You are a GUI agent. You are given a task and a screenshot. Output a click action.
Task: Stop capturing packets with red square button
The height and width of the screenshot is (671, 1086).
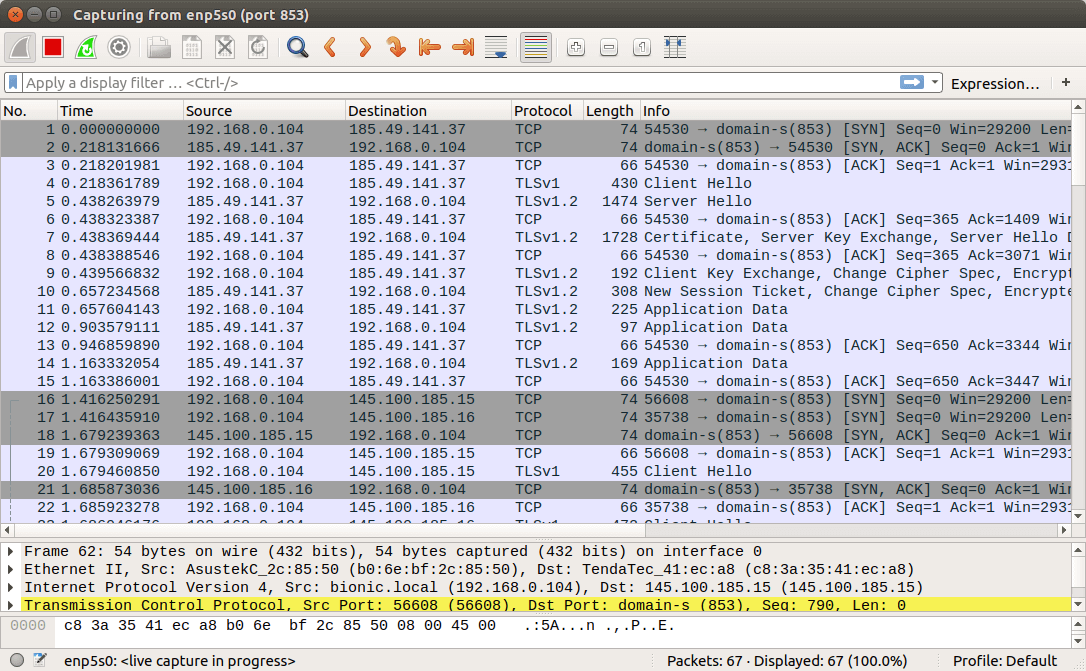[x=53, y=47]
